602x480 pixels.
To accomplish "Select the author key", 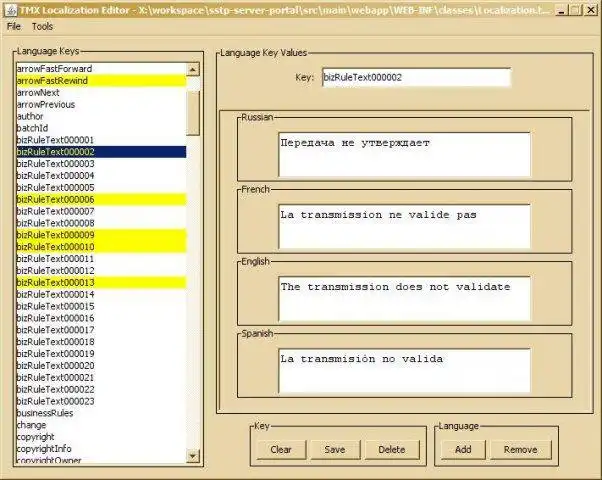I will [101, 116].
